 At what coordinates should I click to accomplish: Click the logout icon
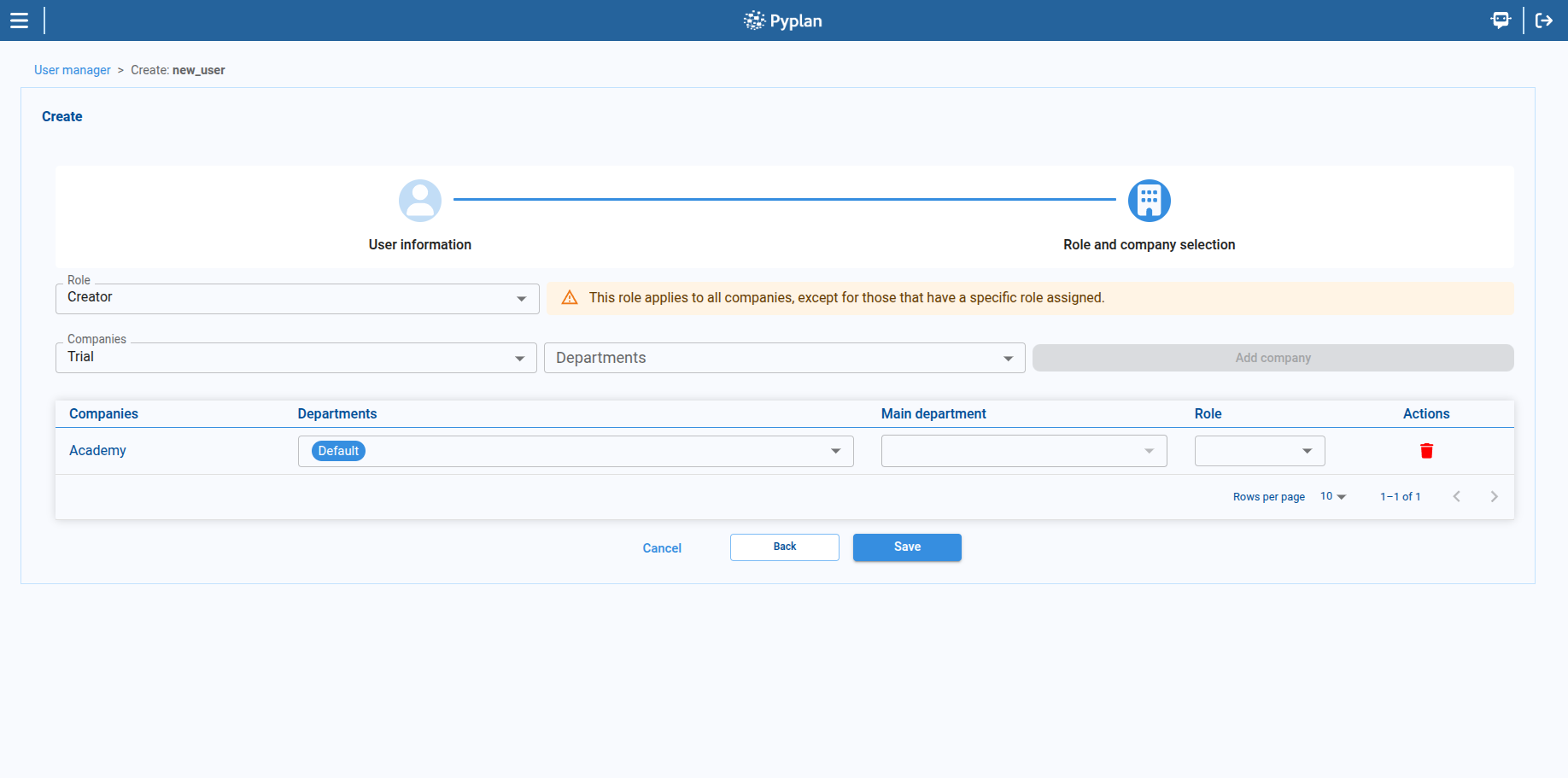[1543, 20]
